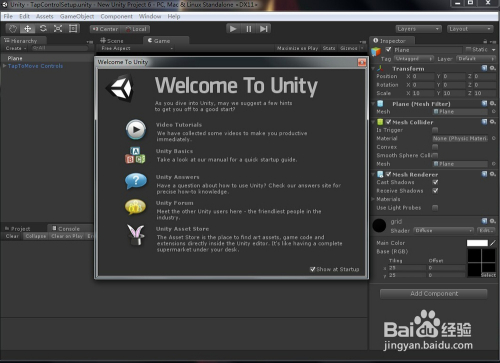Toggle the Console Collapse button
The height and width of the screenshot is (363, 500).
36,236
